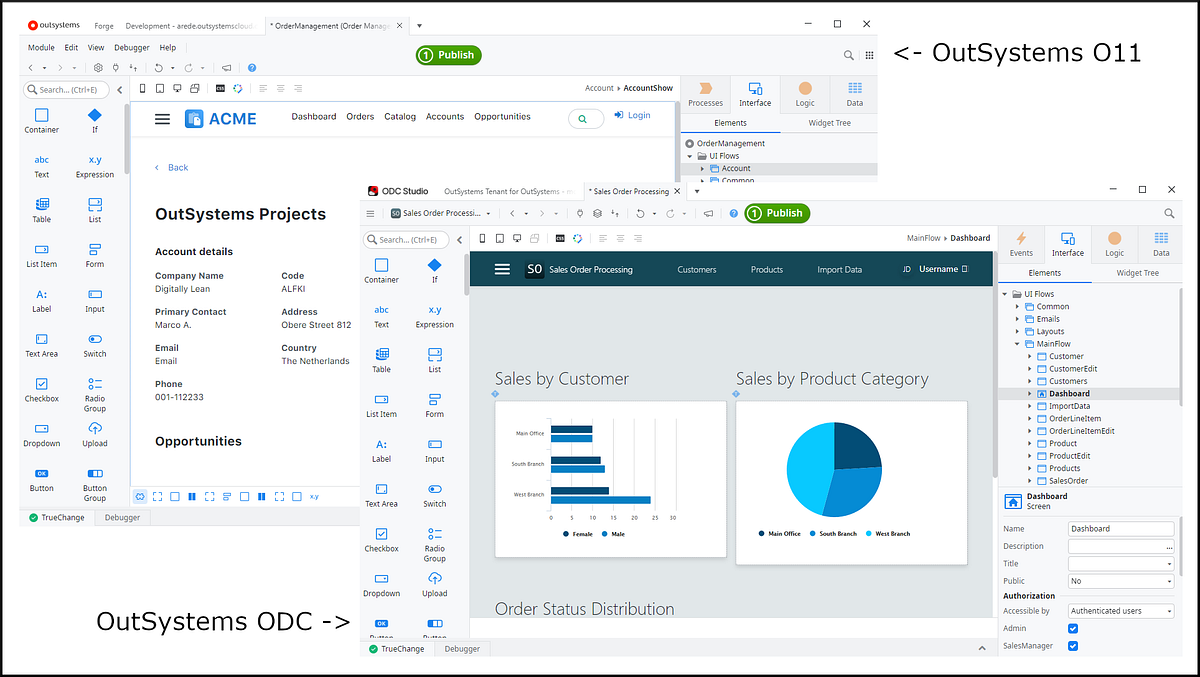The width and height of the screenshot is (1200, 677).
Task: Open the Events panel in ODC Studio
Action: 1021,243
